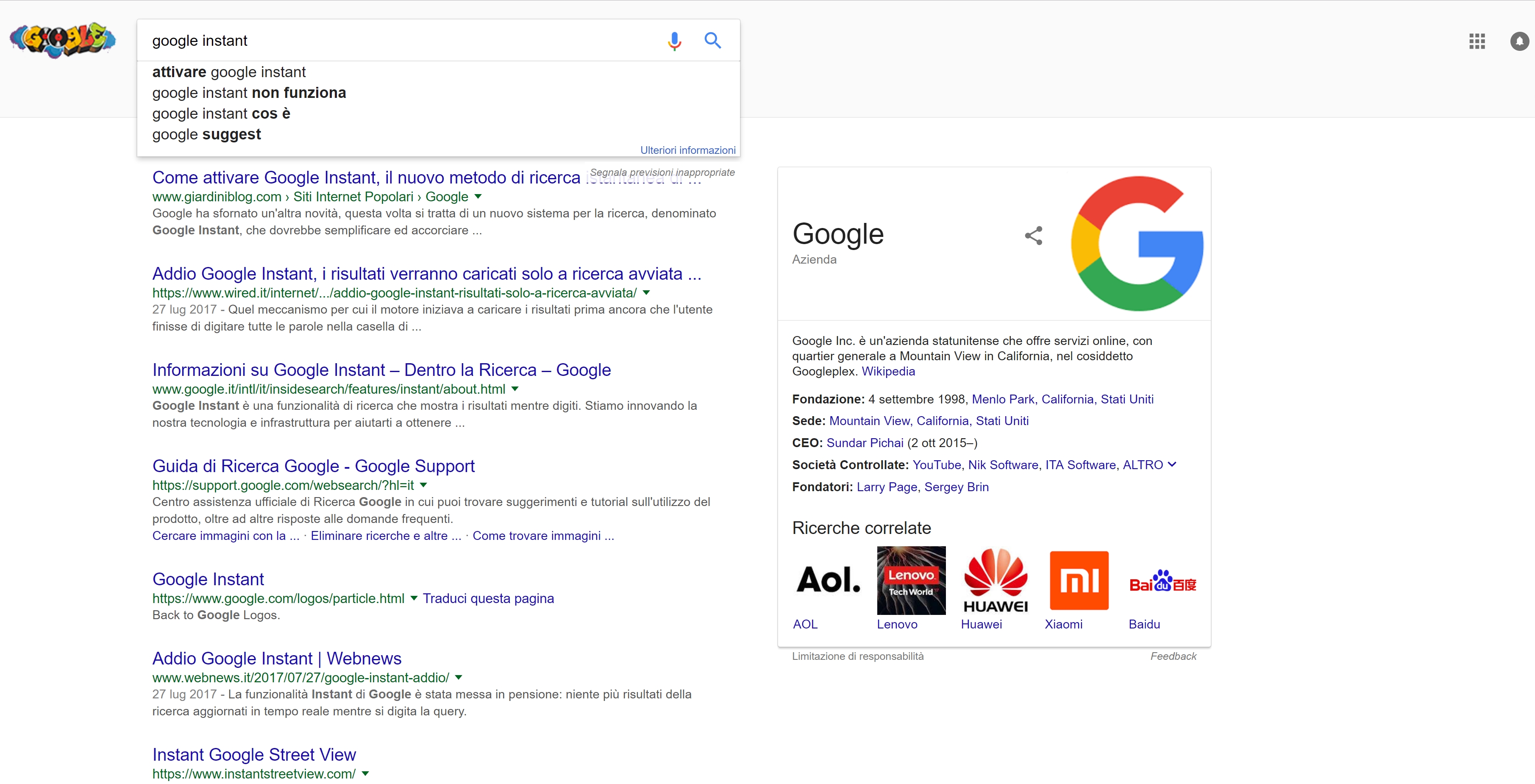Click the Huawei text label
Screen dimensions: 1535x784
coord(981,624)
